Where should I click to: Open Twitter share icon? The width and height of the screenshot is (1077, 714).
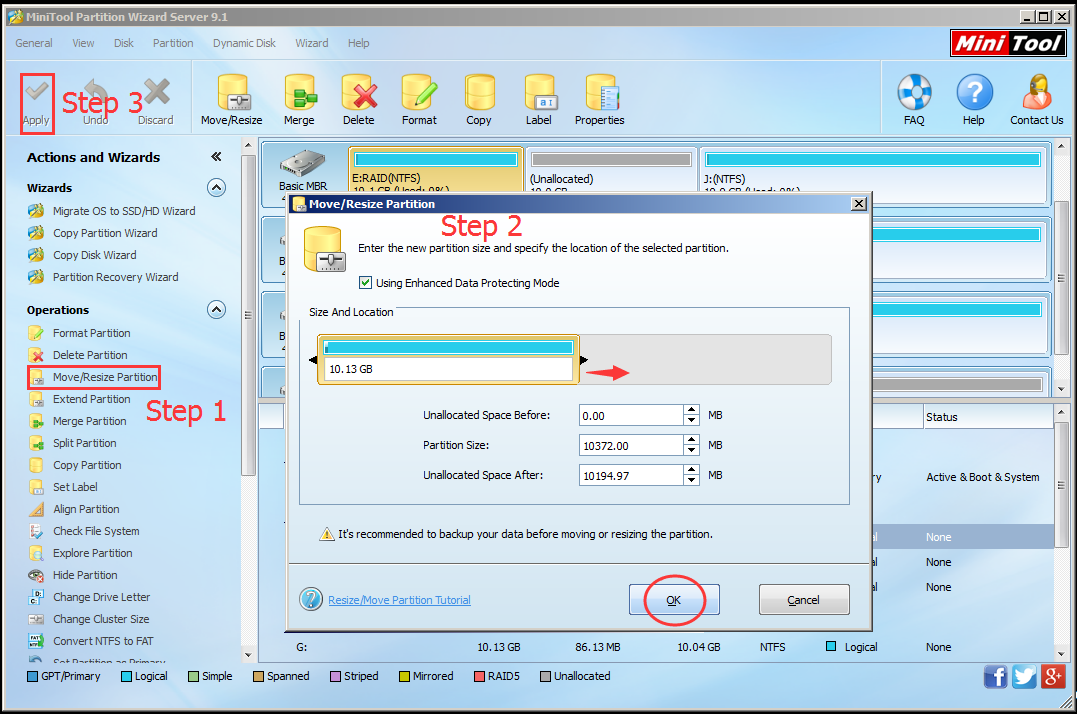(x=1024, y=676)
